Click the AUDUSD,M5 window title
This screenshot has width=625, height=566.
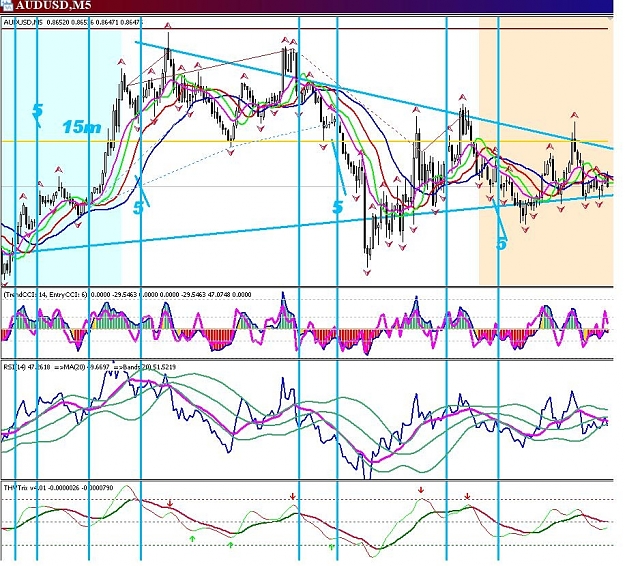click(53, 5)
